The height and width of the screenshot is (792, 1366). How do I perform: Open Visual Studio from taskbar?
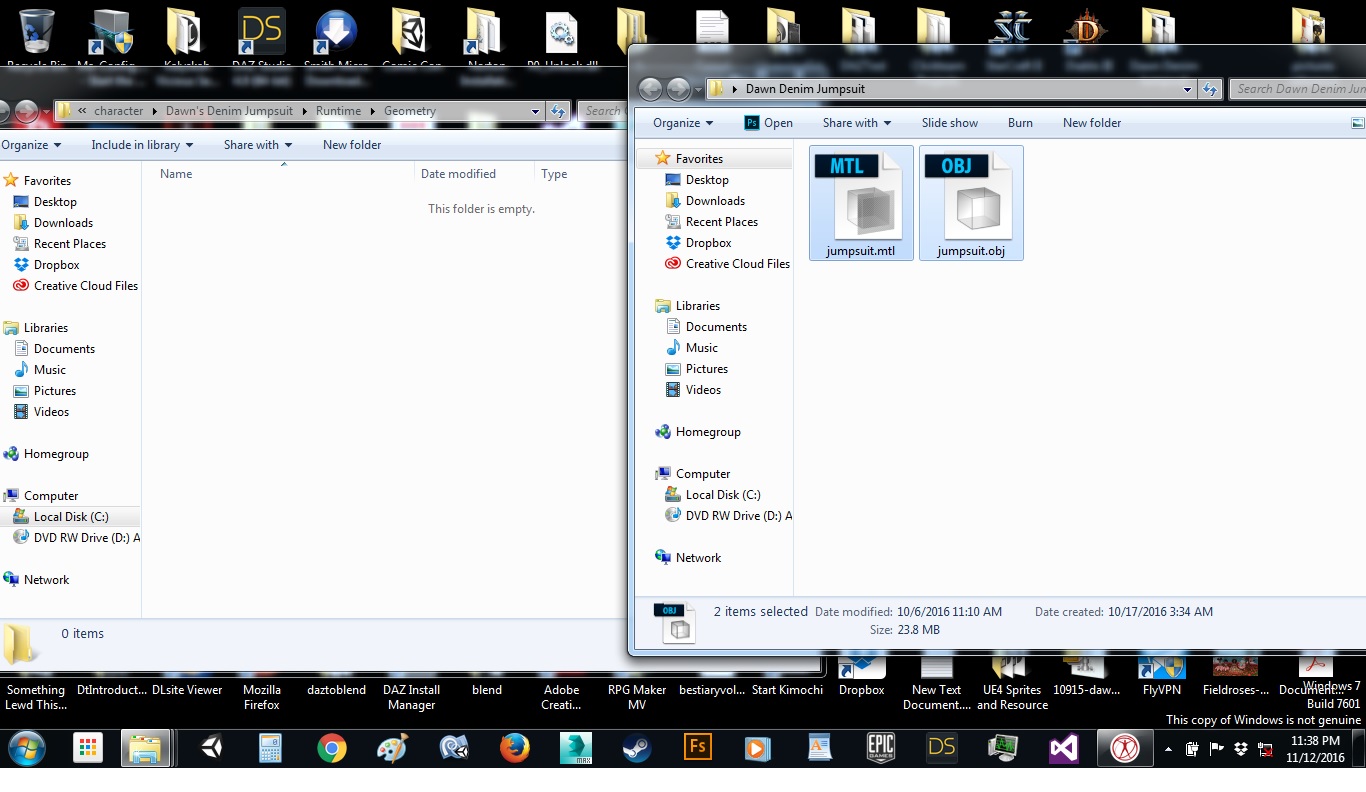(x=1063, y=748)
